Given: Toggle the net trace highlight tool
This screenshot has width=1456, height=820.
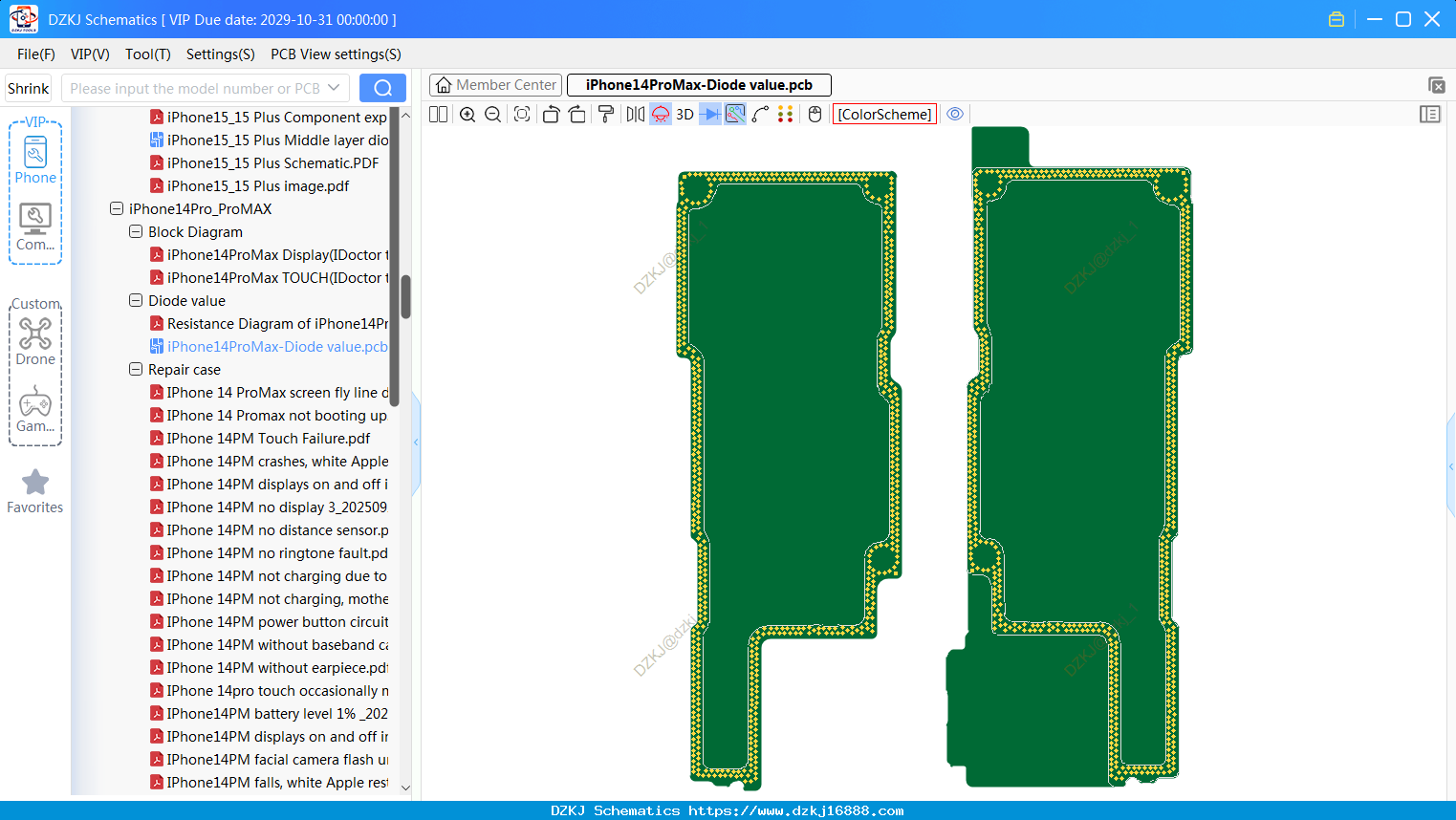Looking at the screenshot, I should point(735,115).
